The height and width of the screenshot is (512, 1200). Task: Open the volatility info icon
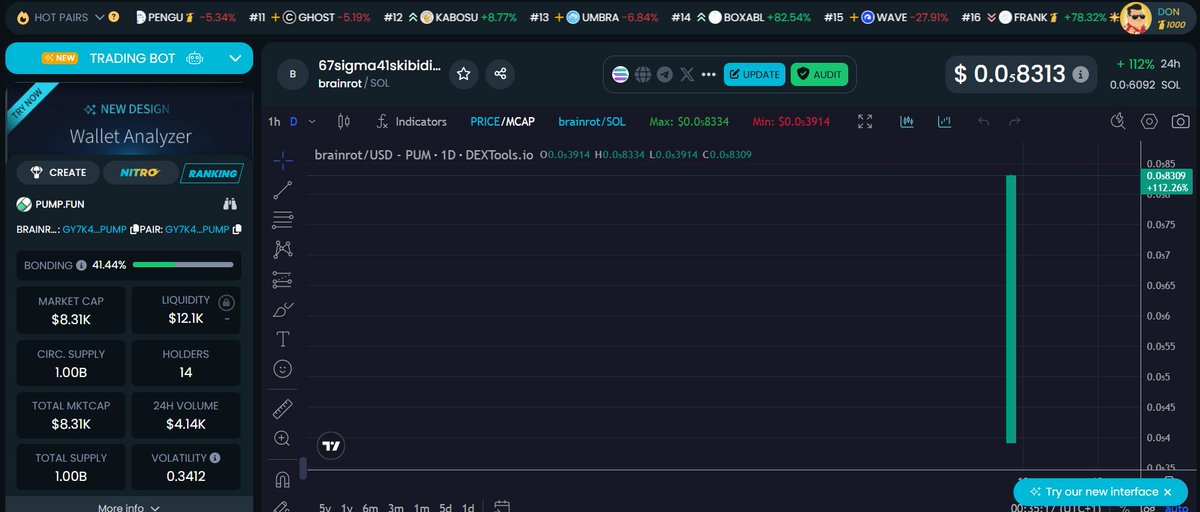point(215,457)
